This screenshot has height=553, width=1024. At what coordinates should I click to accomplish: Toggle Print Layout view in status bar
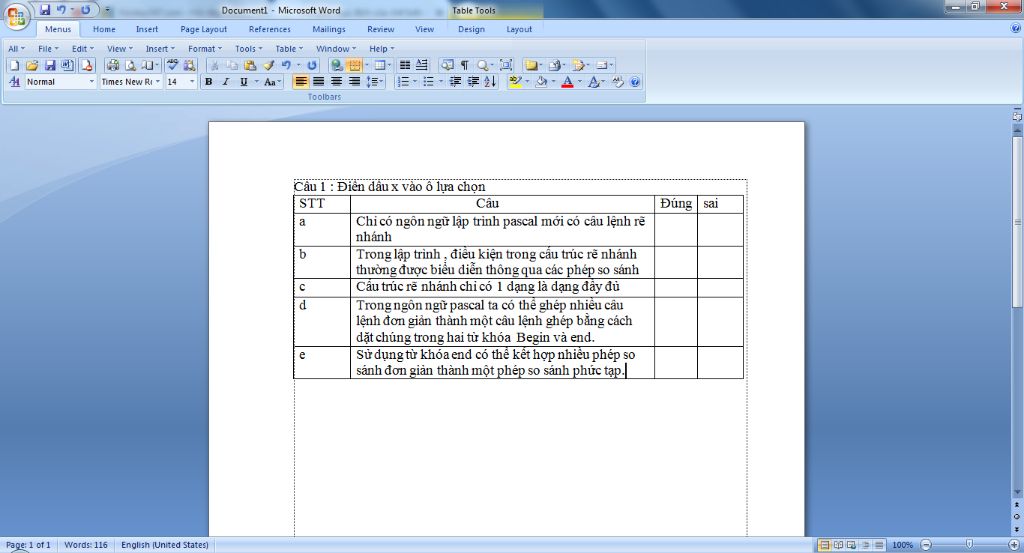[x=824, y=545]
